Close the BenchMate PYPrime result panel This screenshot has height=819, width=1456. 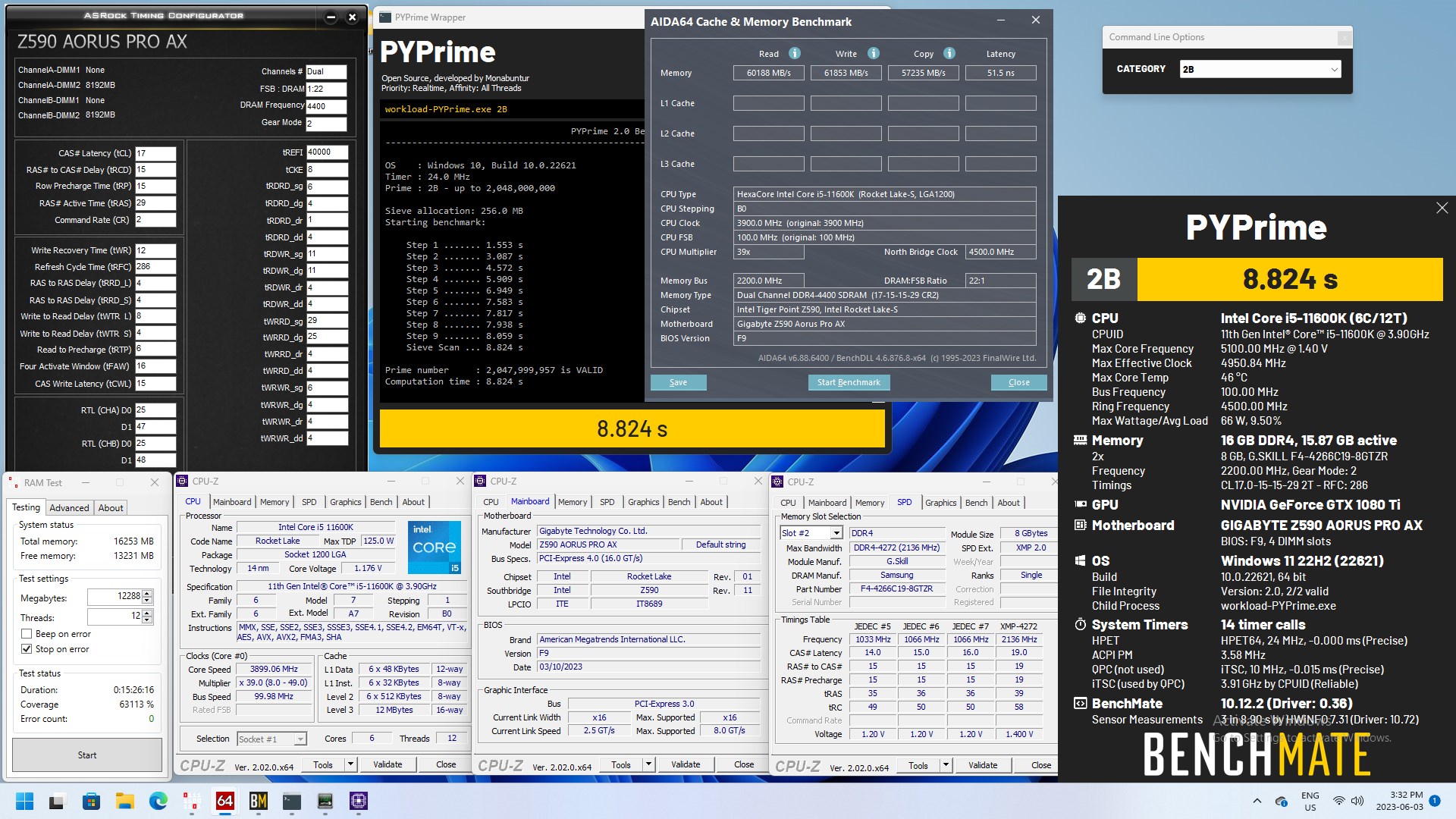tap(1442, 208)
